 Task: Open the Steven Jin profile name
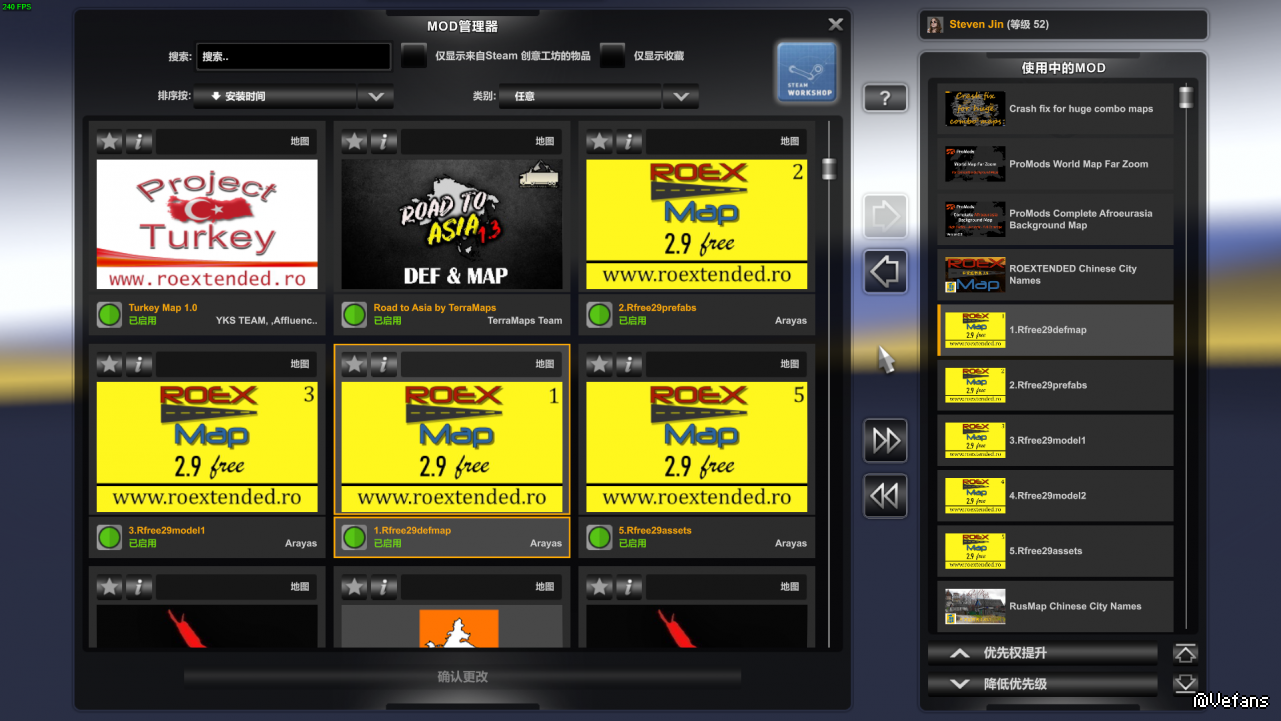[x=977, y=25]
